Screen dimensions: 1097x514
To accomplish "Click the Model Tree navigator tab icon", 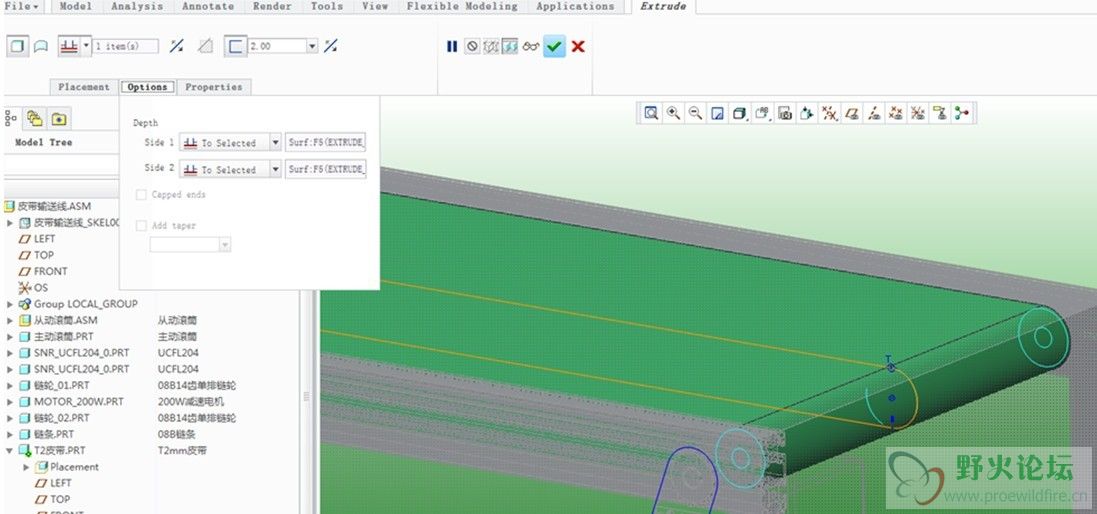I will coord(10,119).
